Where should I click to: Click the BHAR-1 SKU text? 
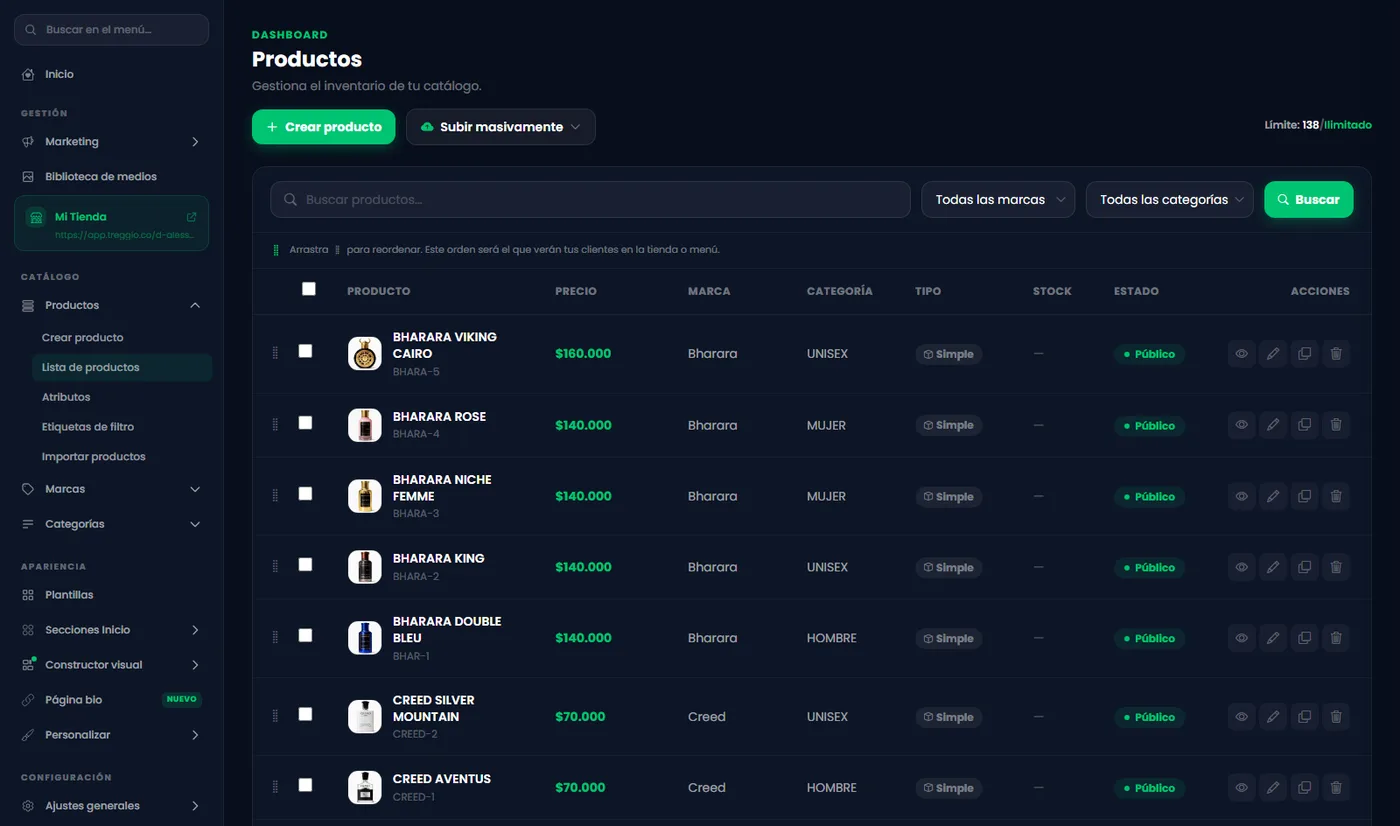(411, 656)
